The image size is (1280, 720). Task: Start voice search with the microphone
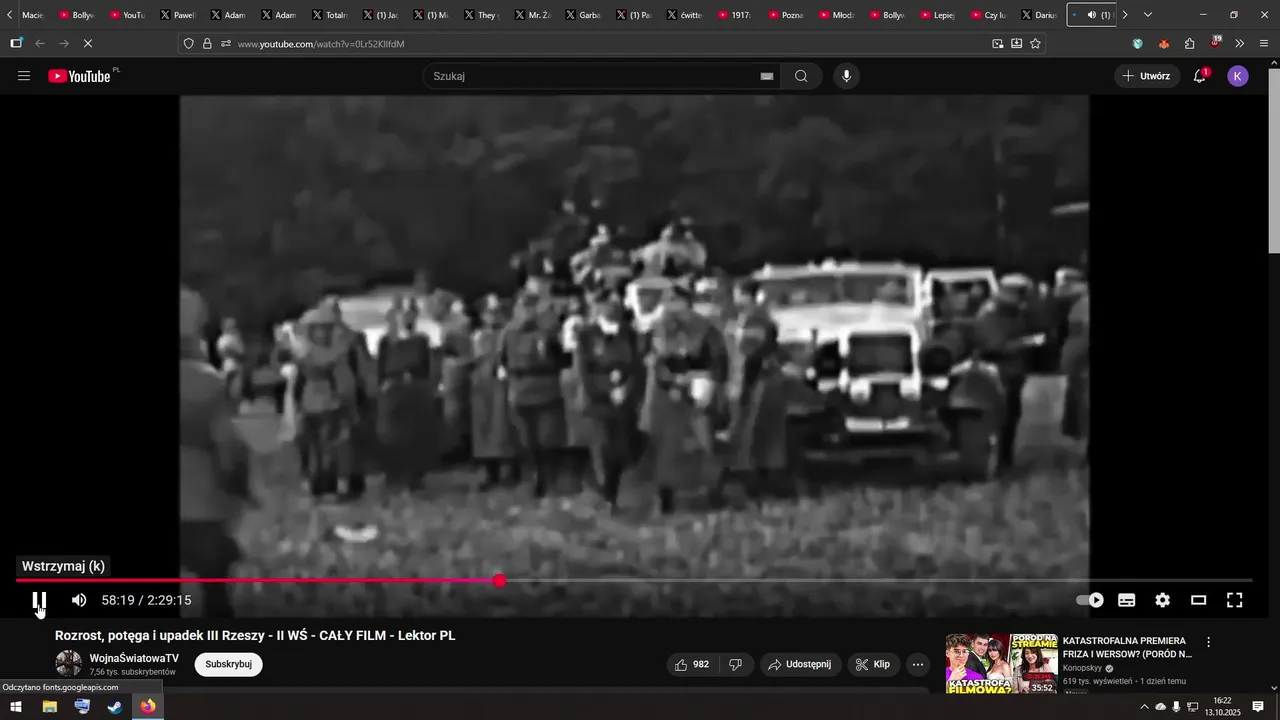pos(847,76)
